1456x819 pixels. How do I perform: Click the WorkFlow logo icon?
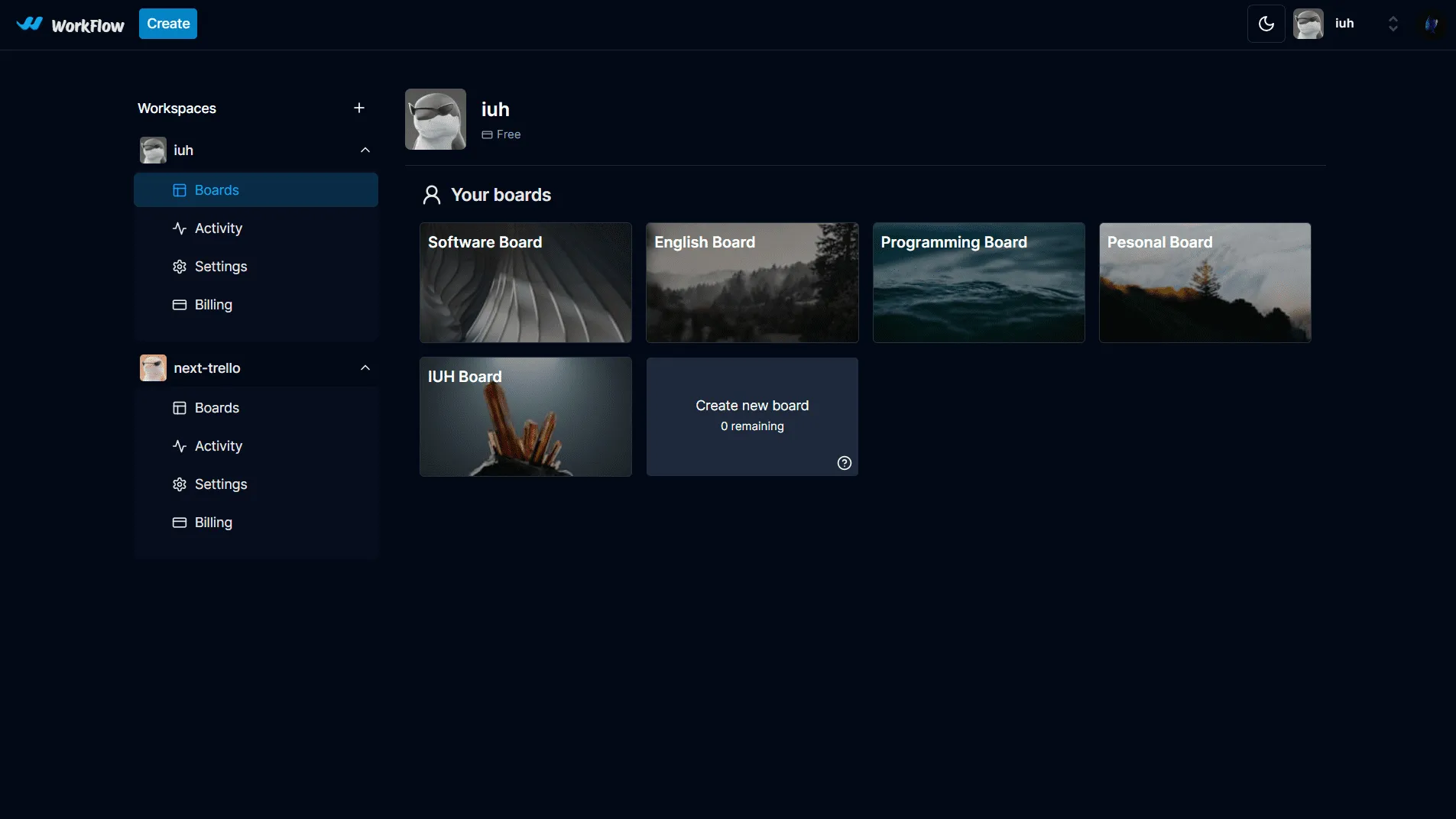click(30, 24)
